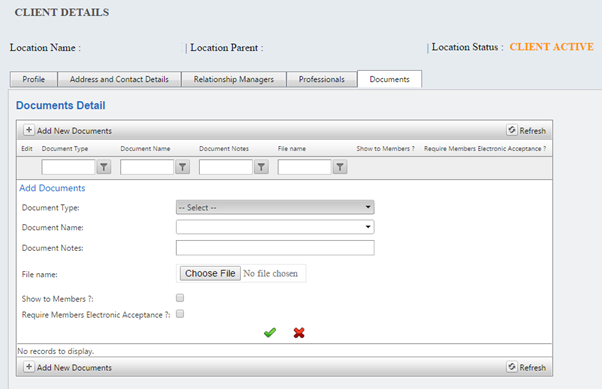Viewport: 602px width, 389px height.
Task: Click the Document Notes filter textbox
Action: click(226, 167)
